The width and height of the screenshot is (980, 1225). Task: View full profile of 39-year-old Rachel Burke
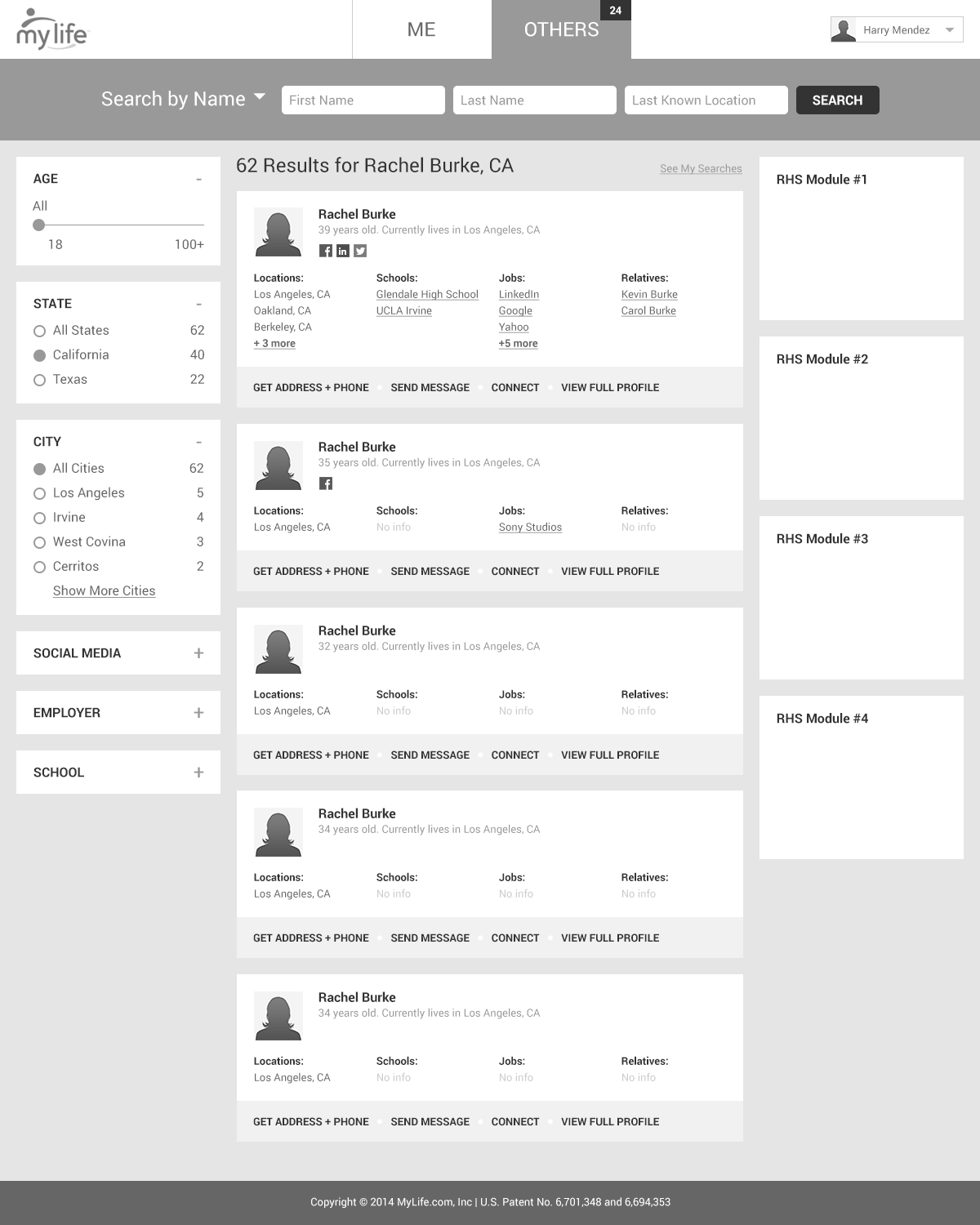(x=610, y=387)
